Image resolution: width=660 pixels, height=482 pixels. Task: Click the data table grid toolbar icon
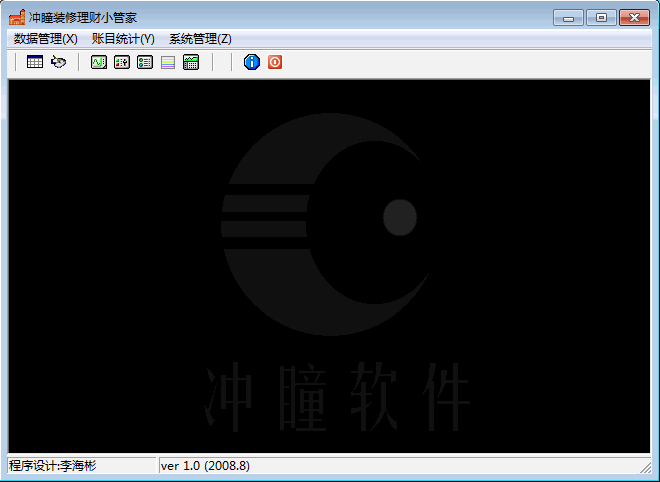click(35, 62)
